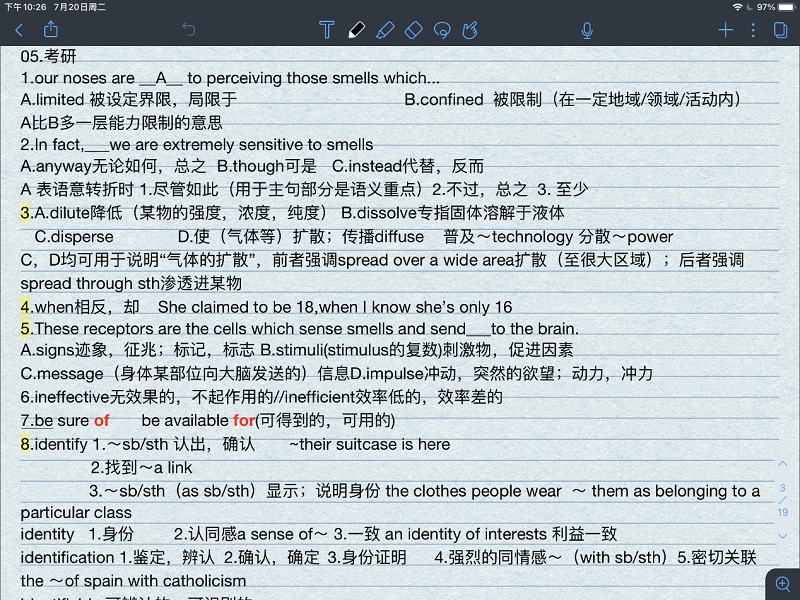Tap the 3/19 page indicator
This screenshot has height=600, width=800.
[783, 500]
